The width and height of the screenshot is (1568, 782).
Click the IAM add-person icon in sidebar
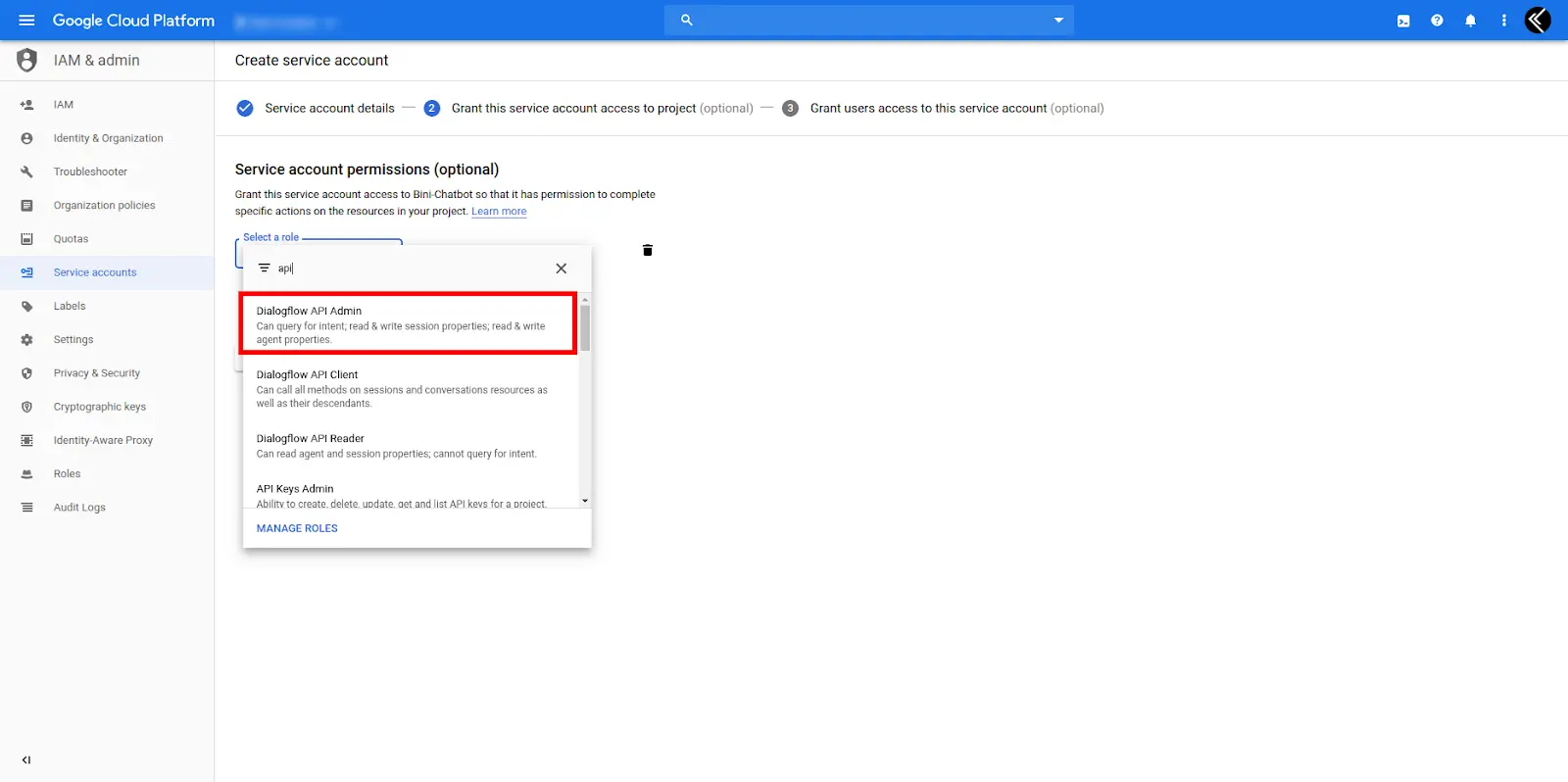click(26, 105)
